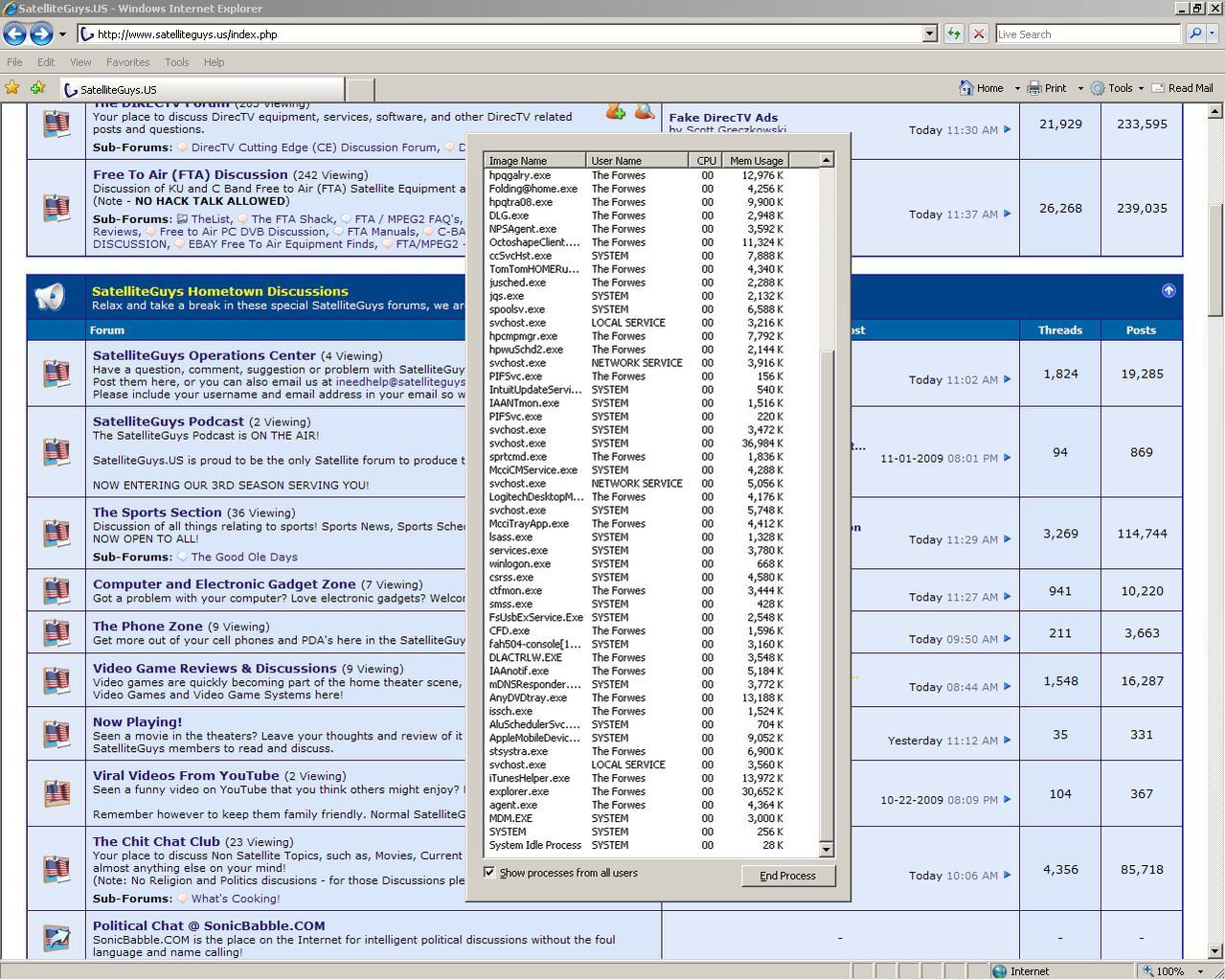
Task: Select the System Idle Process row
Action: point(651,845)
